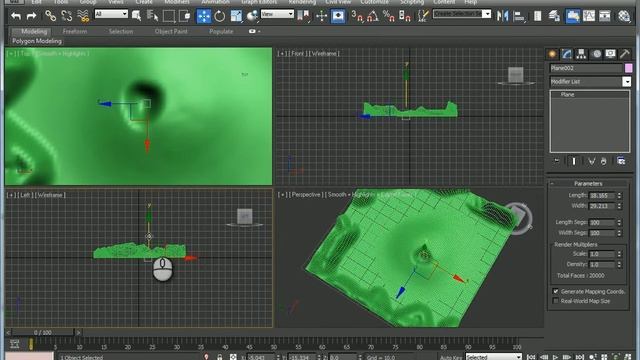Open the Hierarchy command panel tab
Image resolution: width=640 pixels, height=360 pixels.
(x=581, y=54)
